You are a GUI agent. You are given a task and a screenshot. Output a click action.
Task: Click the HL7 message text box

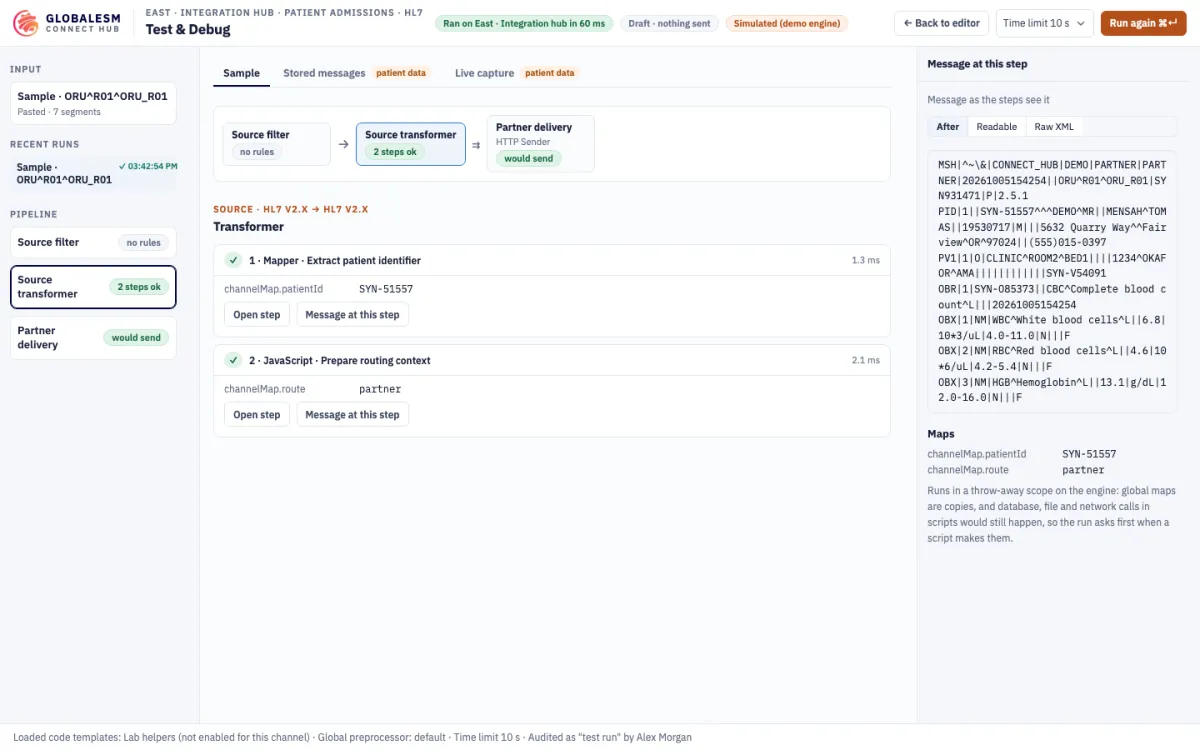tap(1052, 281)
